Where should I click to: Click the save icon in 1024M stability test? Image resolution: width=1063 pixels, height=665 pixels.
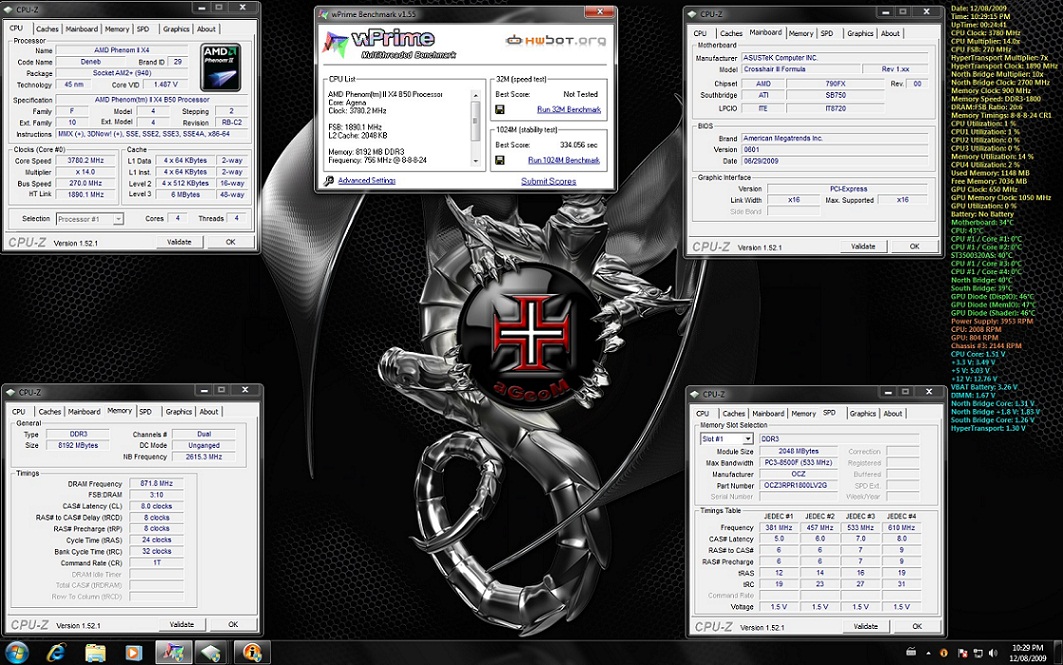pyautogui.click(x=500, y=160)
